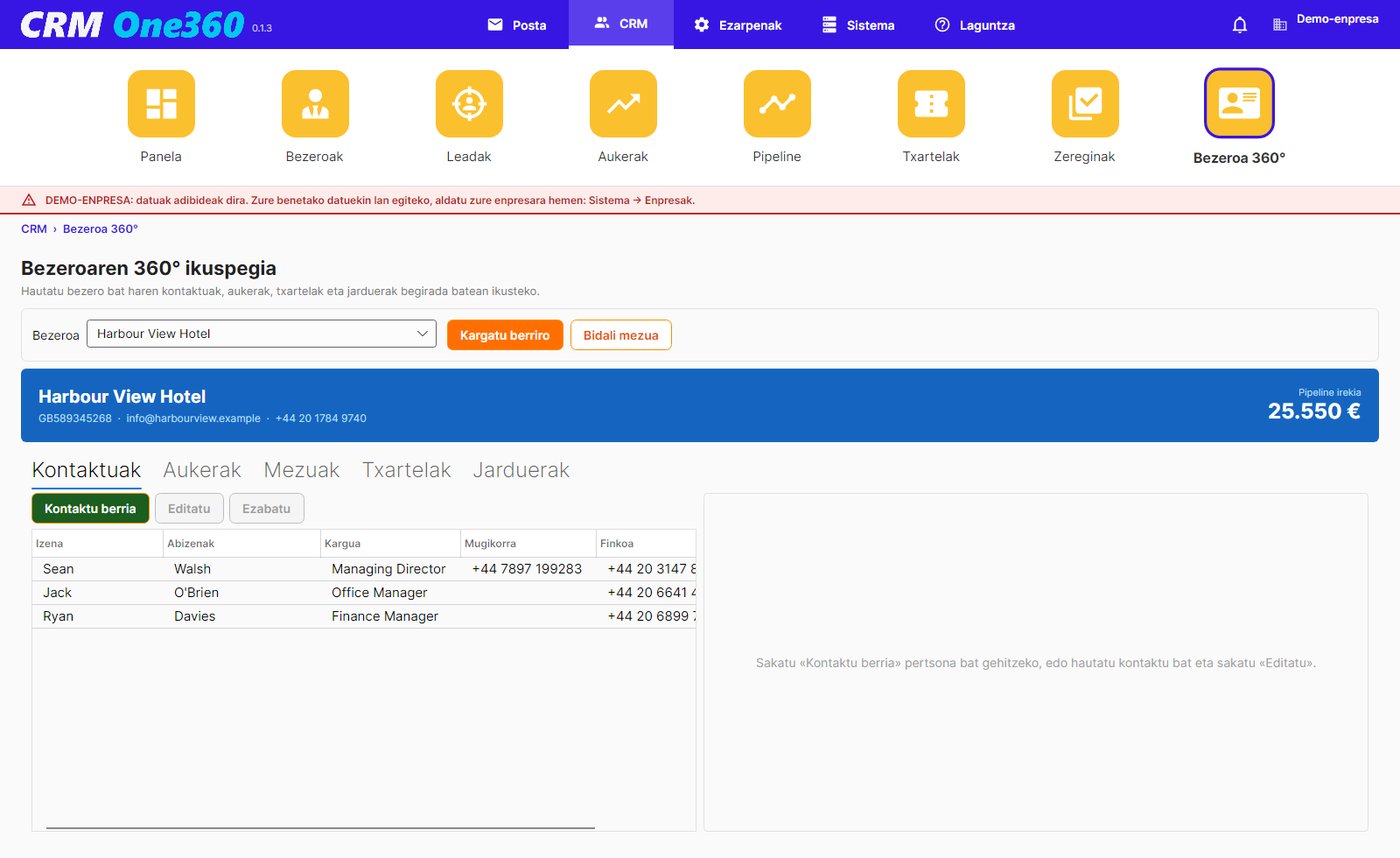Switch to the Aukerak tab

pos(202,470)
